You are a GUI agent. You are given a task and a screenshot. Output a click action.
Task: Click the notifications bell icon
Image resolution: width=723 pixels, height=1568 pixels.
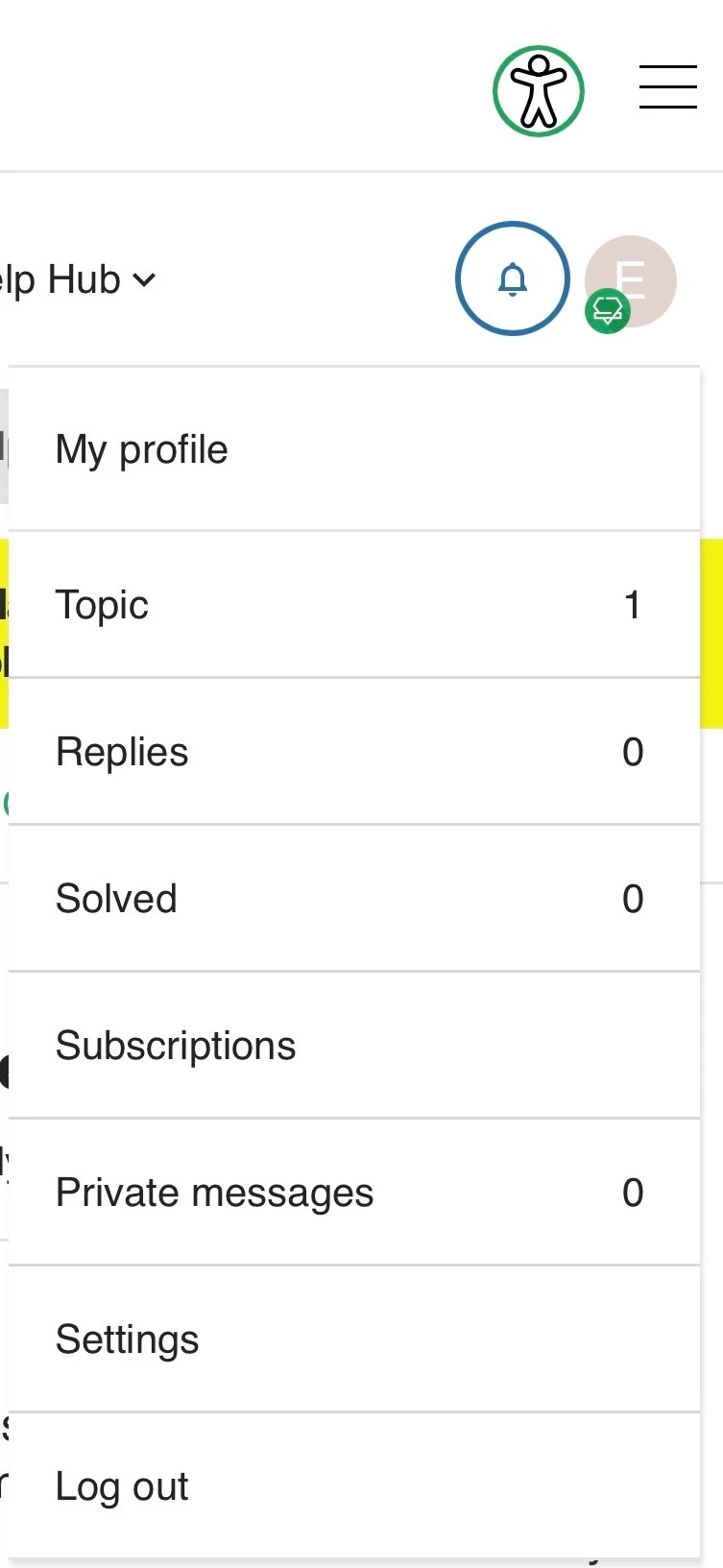[513, 279]
